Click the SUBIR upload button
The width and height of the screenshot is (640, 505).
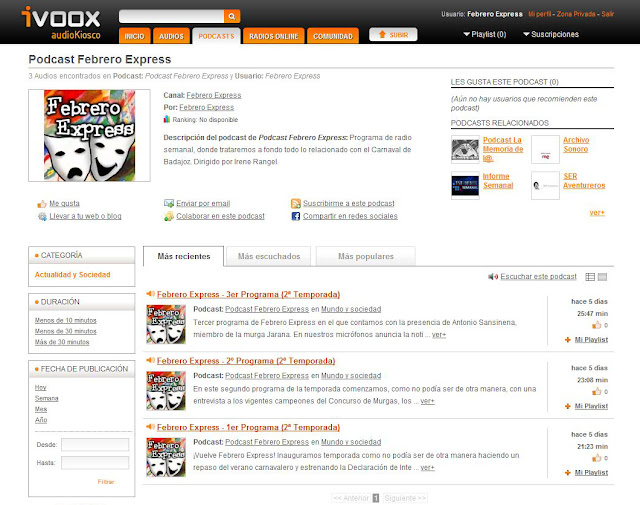pos(393,35)
